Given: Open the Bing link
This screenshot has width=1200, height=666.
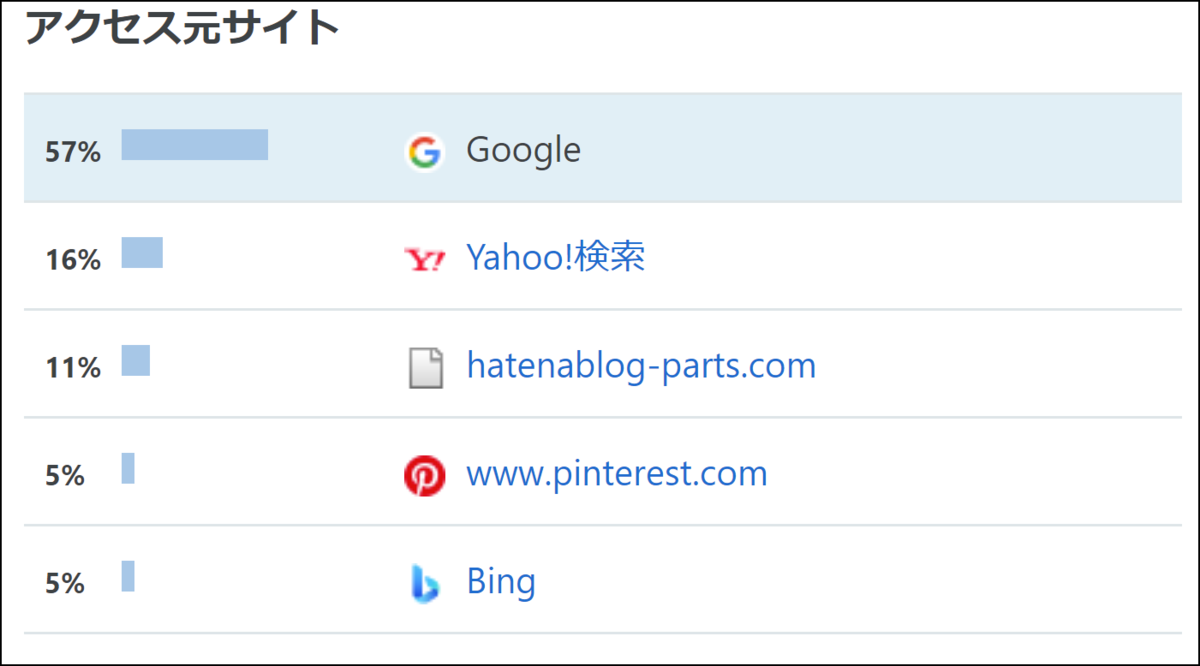Looking at the screenshot, I should [501, 582].
